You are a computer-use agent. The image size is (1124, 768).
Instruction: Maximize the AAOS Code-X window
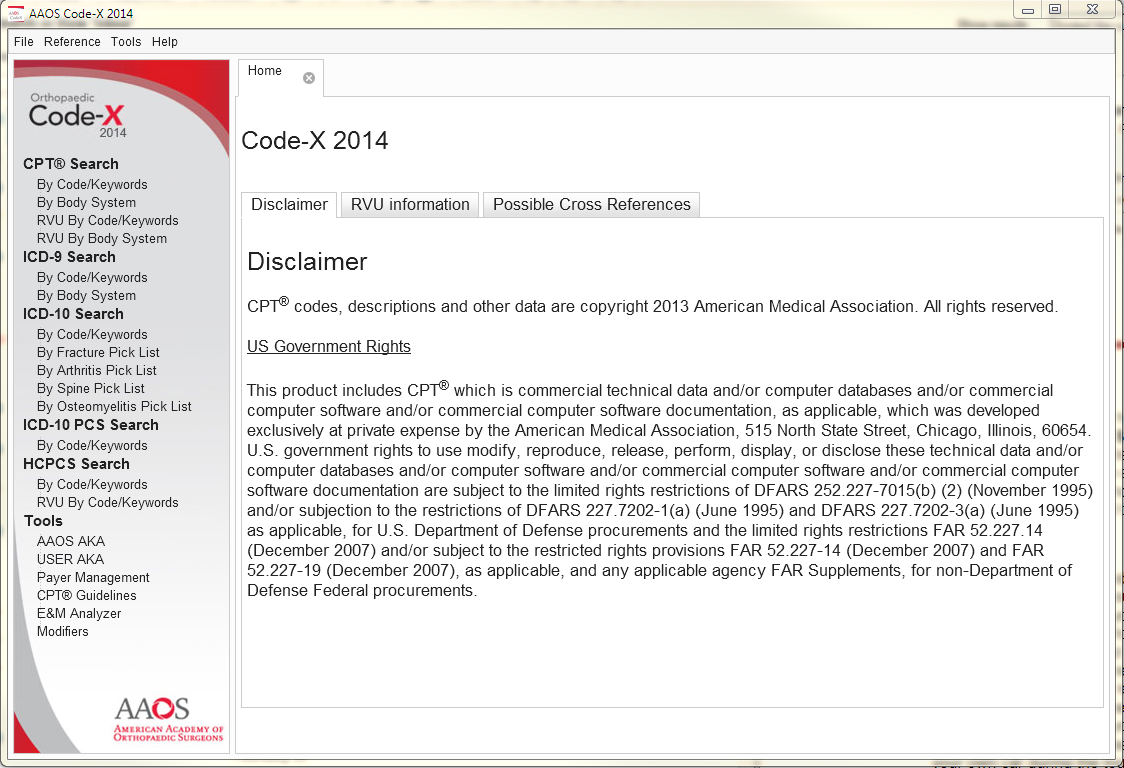pos(1055,10)
